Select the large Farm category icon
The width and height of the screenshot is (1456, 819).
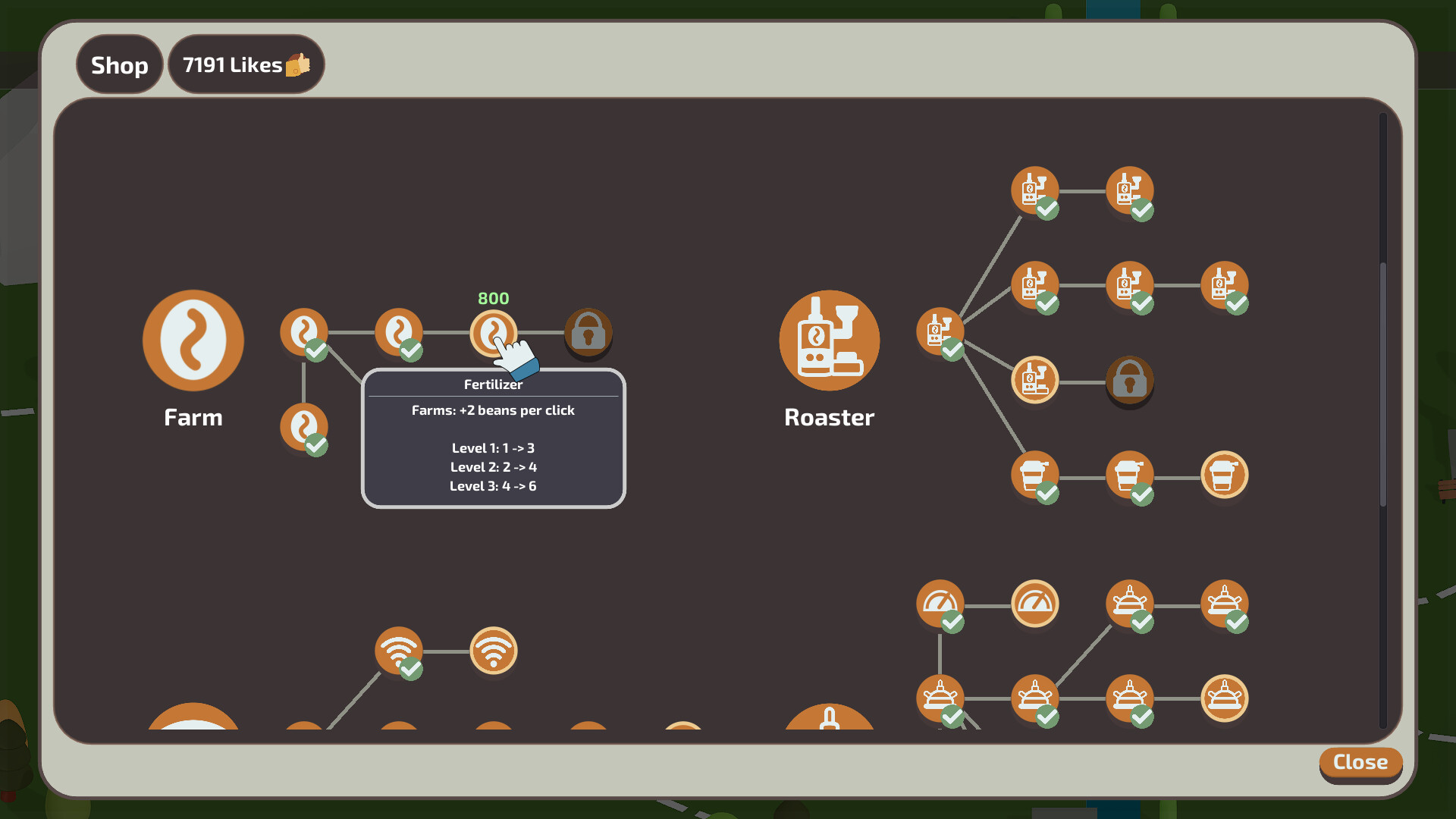193,341
